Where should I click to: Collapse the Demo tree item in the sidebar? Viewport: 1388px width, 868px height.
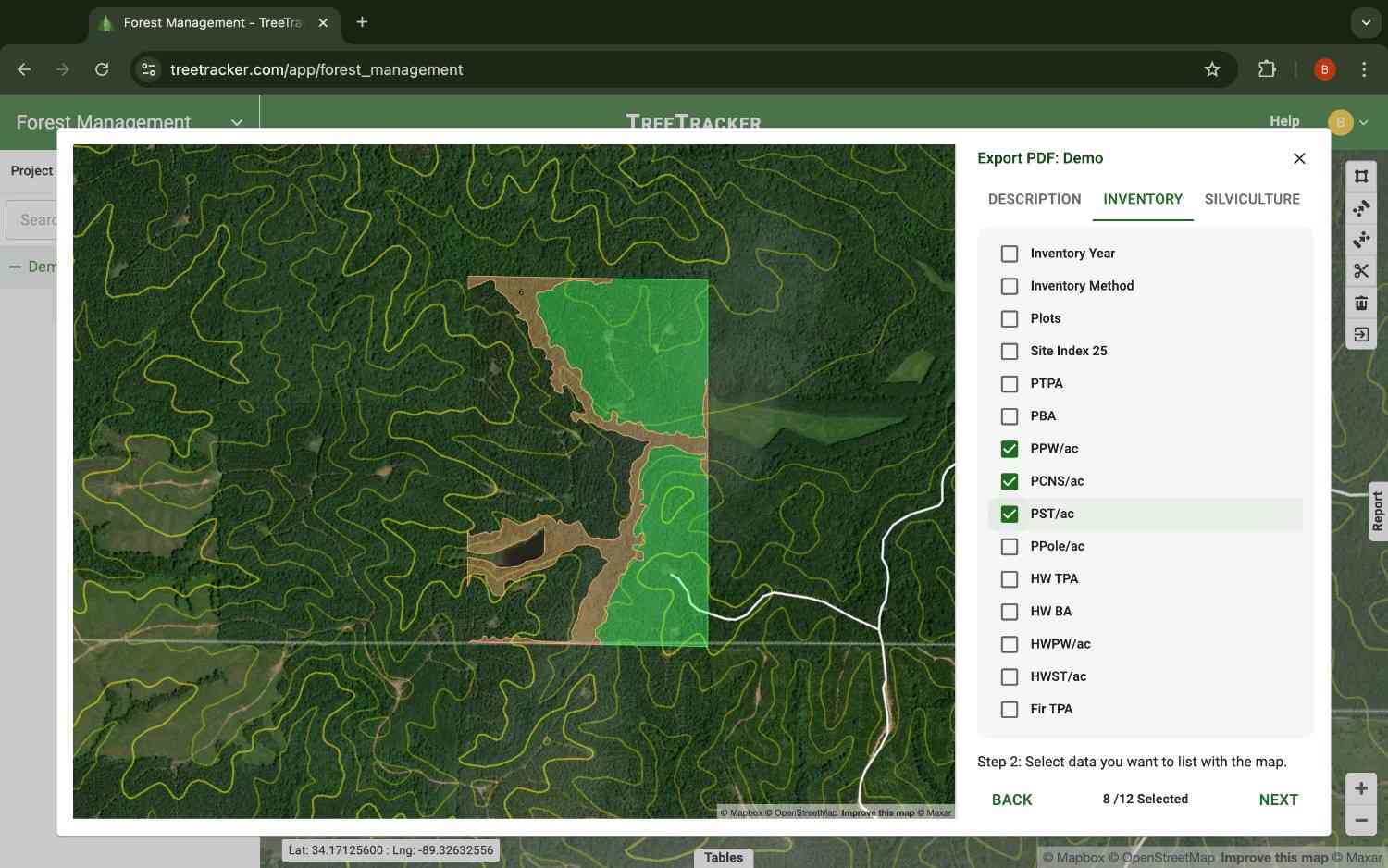point(15,267)
